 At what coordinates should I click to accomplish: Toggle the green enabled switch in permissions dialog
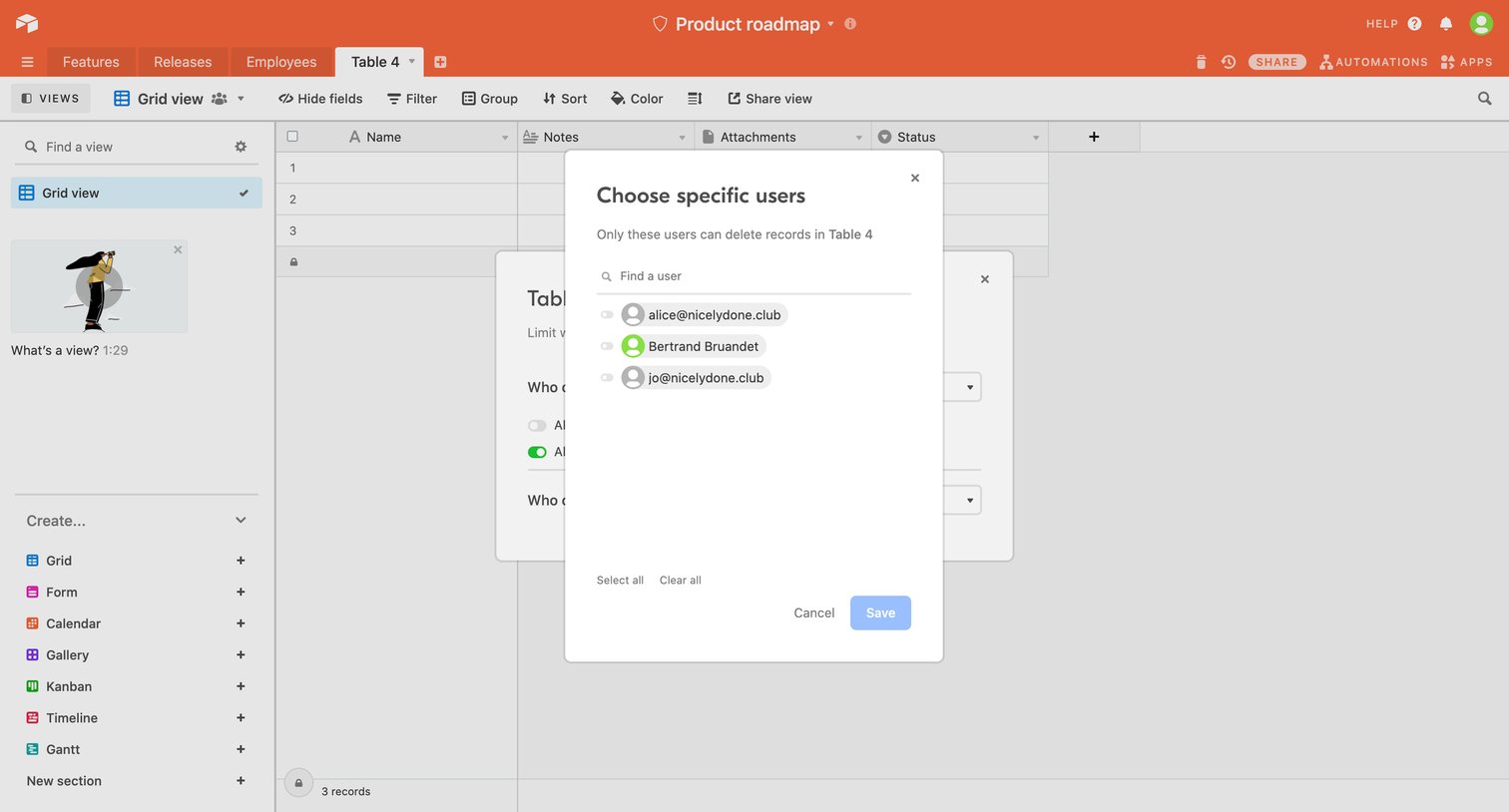(x=537, y=452)
